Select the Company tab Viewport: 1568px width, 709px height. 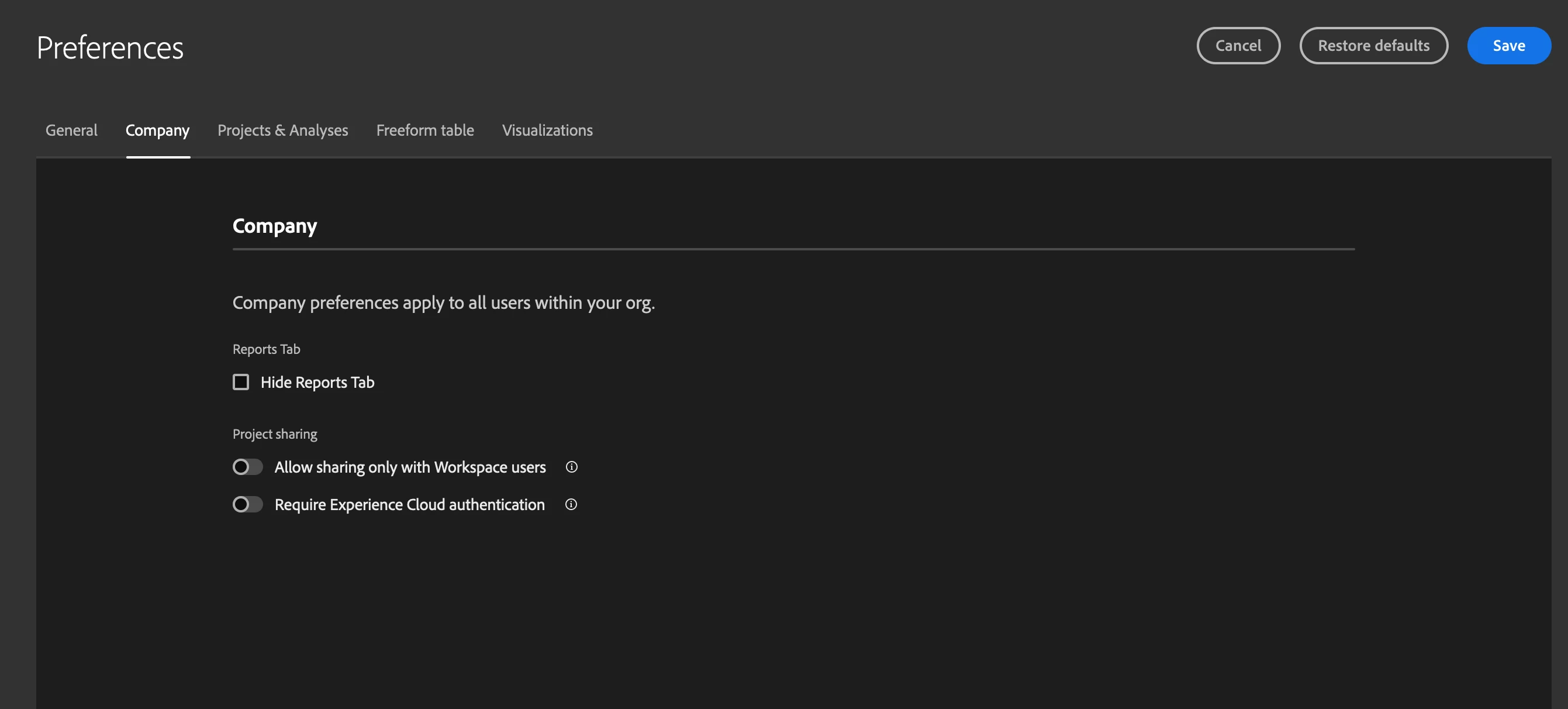pyautogui.click(x=158, y=130)
